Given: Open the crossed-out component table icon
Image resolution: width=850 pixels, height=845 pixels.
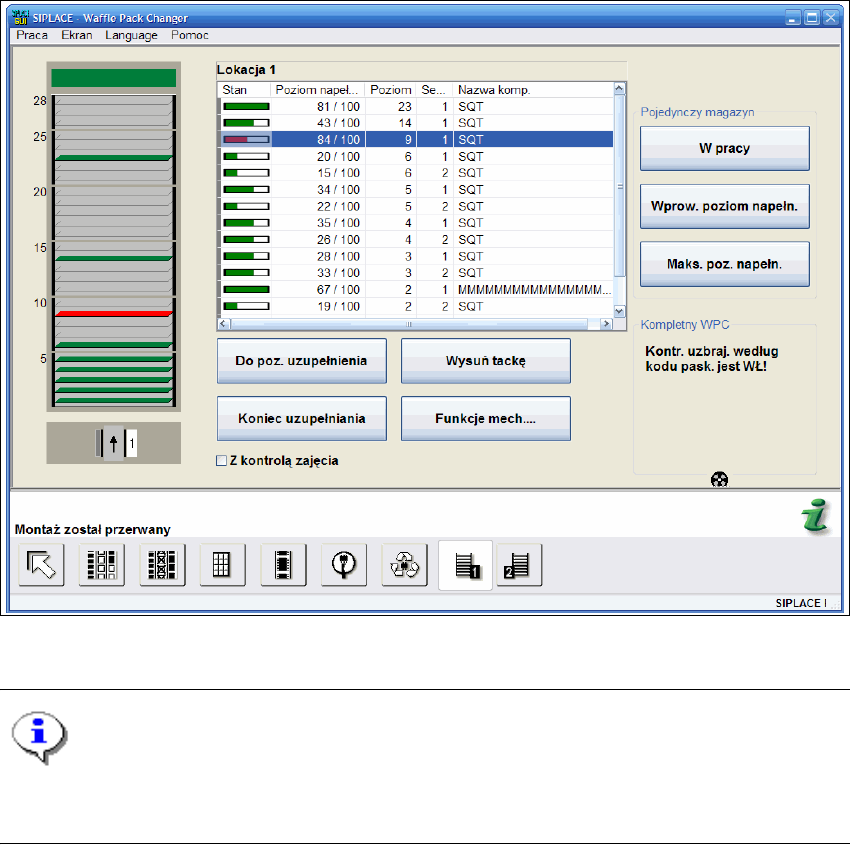Looking at the screenshot, I should coord(163,565).
